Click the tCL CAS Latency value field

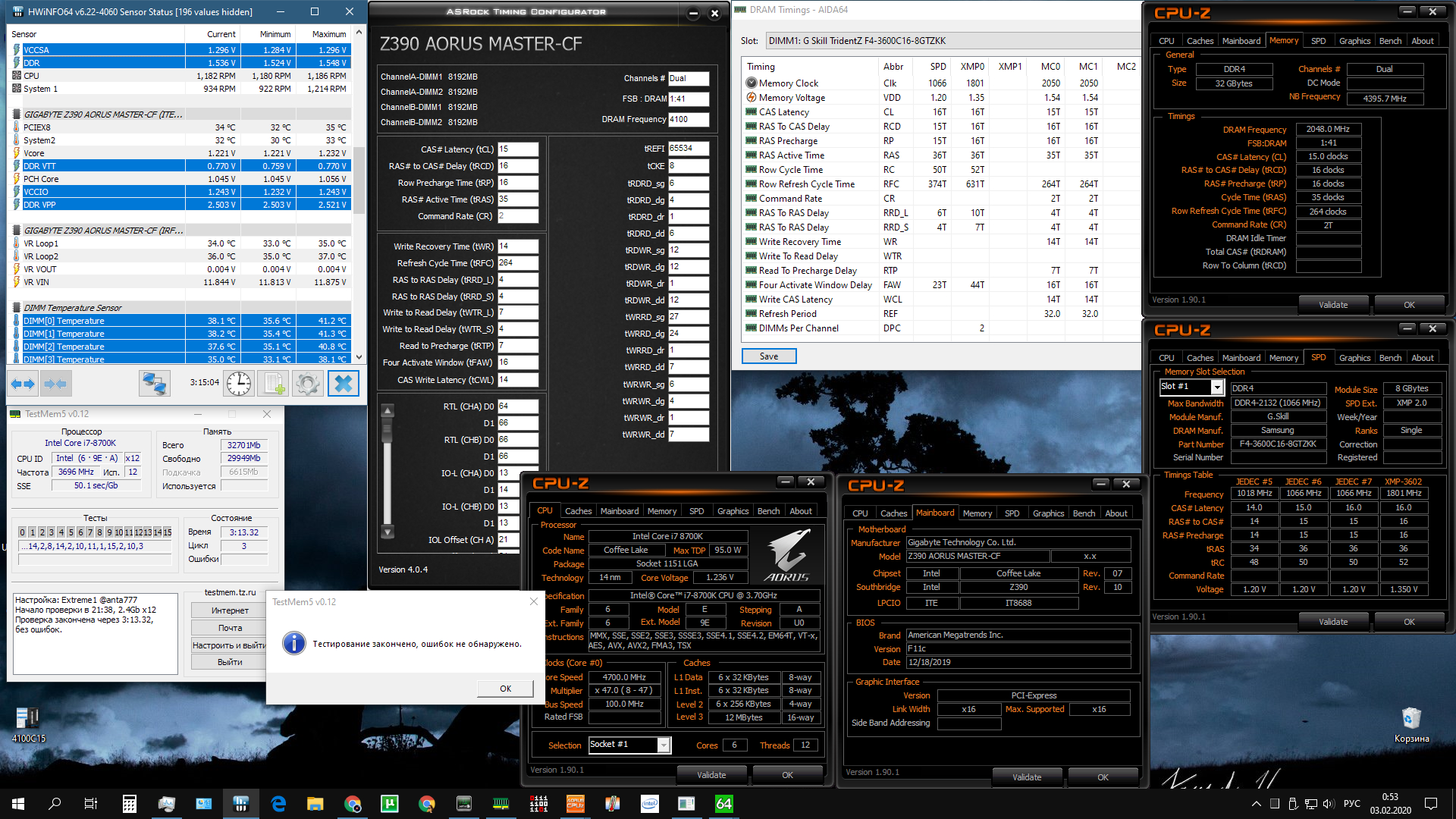(517, 149)
